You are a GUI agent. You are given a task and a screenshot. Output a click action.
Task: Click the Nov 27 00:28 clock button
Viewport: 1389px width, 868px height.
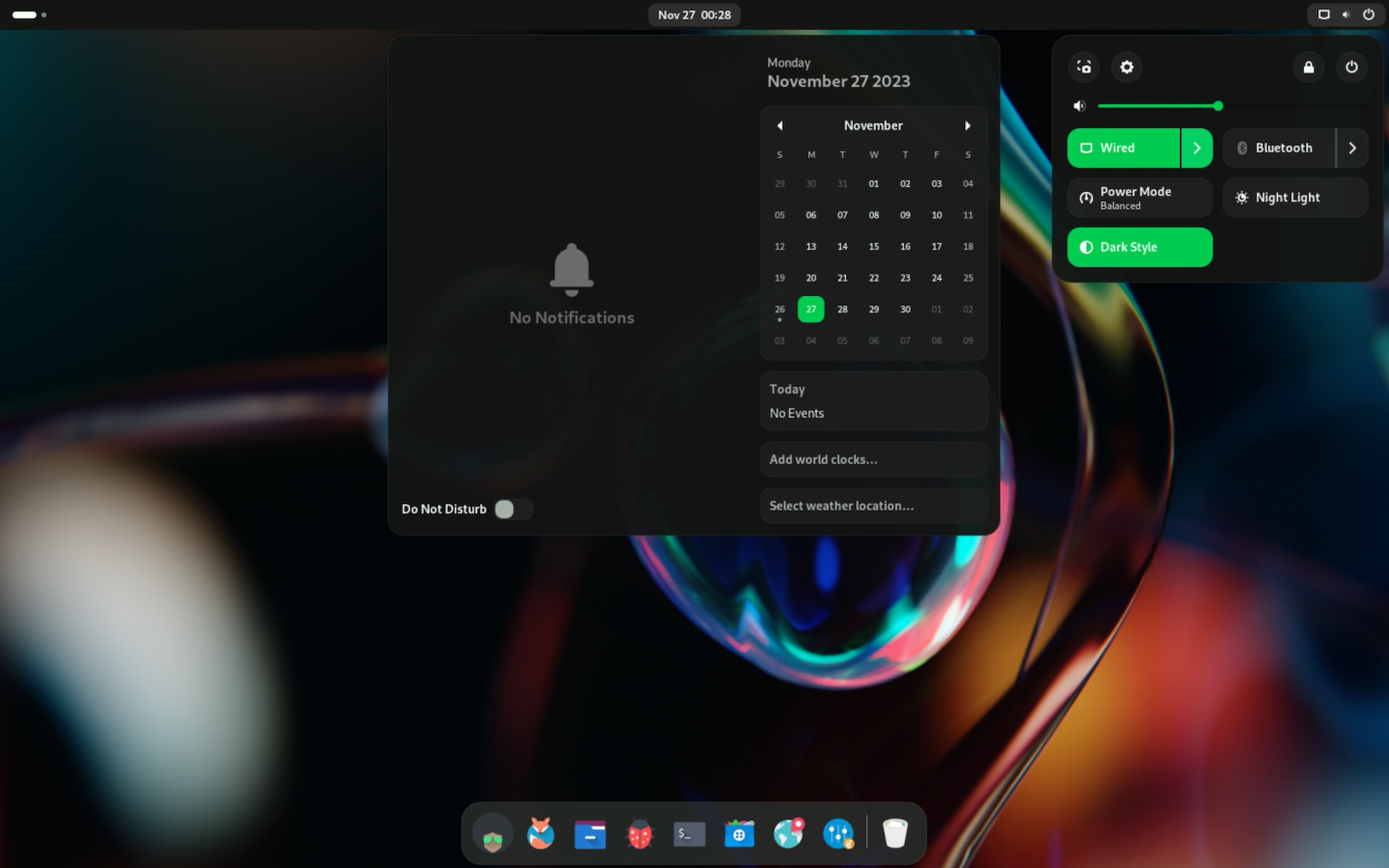pyautogui.click(x=694, y=14)
